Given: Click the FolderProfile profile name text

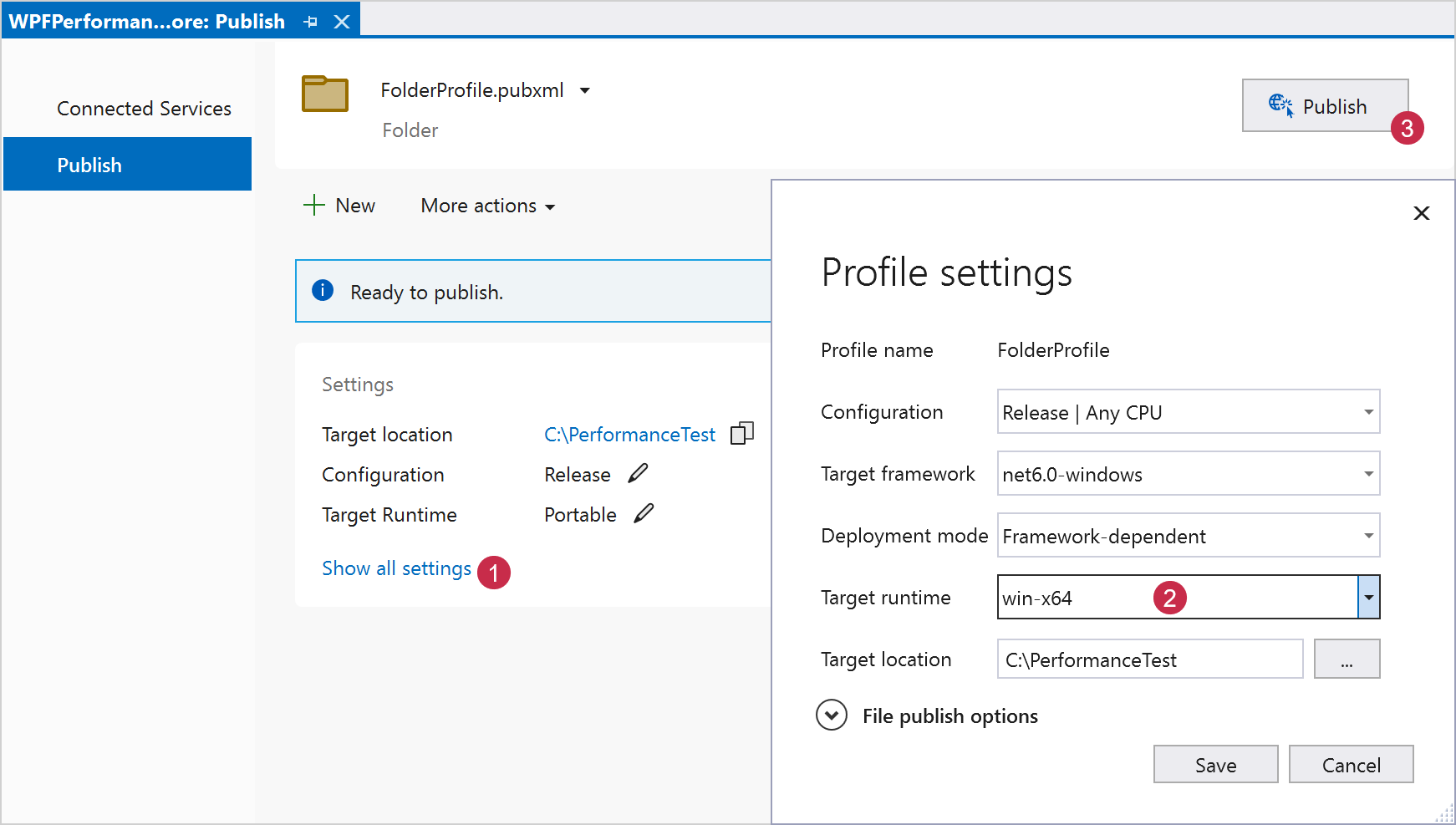Looking at the screenshot, I should (1053, 350).
